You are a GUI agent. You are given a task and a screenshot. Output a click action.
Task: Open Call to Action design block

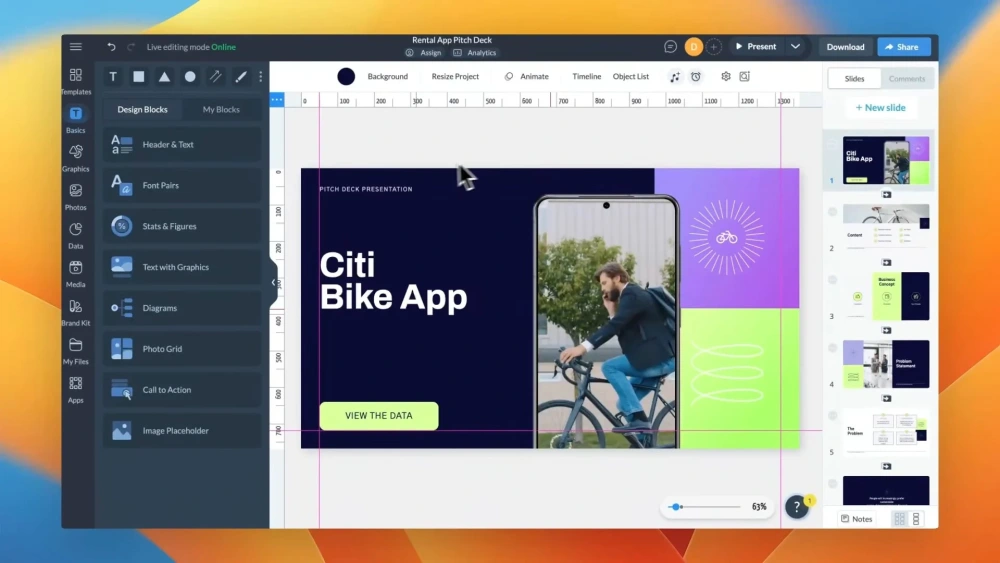coord(182,390)
